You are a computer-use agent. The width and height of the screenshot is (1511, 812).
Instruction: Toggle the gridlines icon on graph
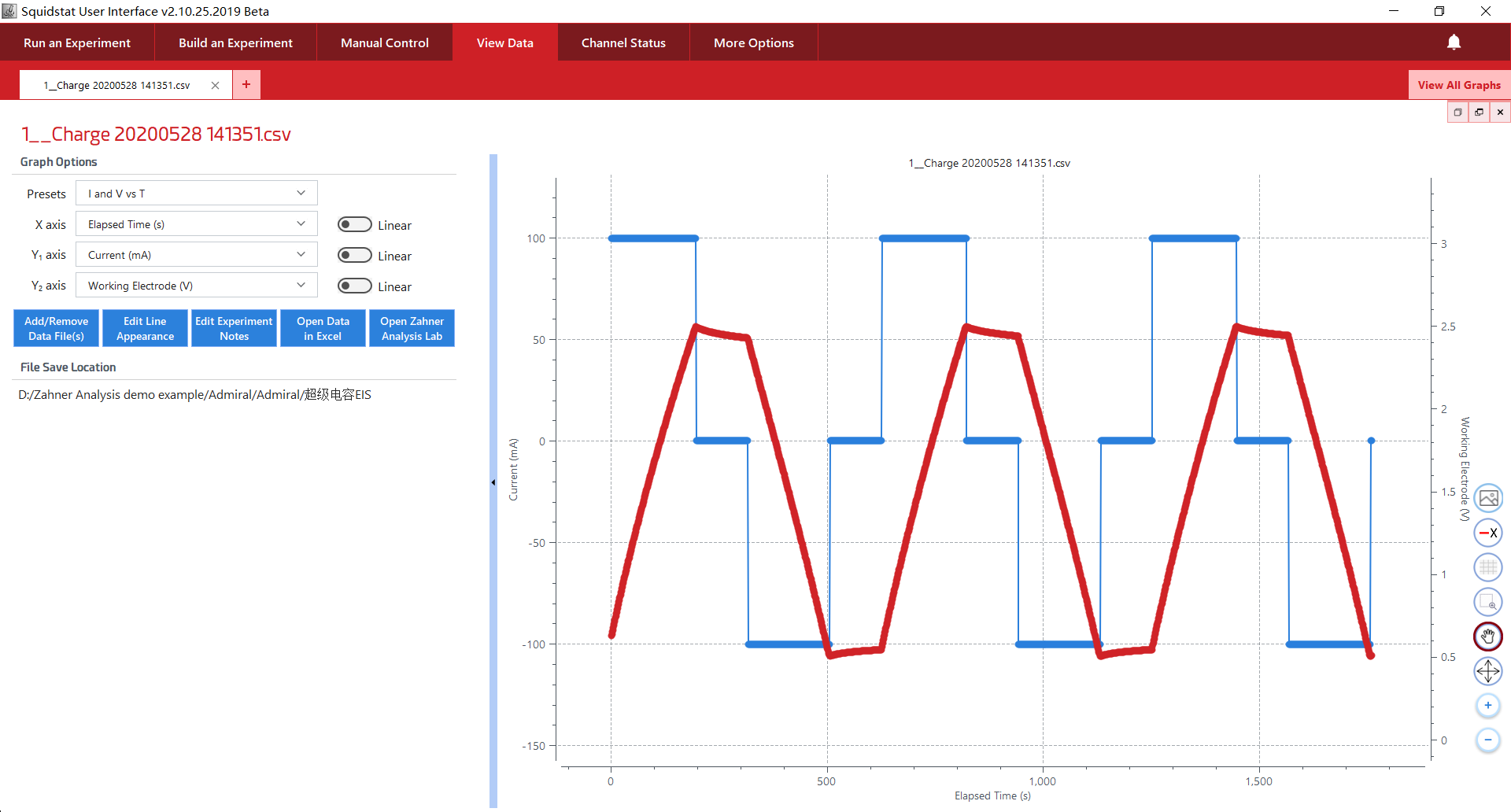[x=1487, y=567]
